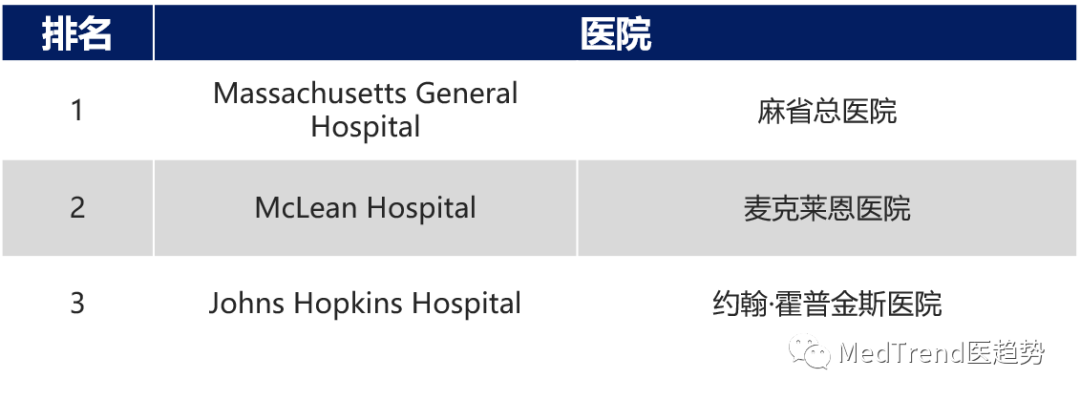Select the rank number 3 cell
The image size is (1080, 400).
coord(77,303)
